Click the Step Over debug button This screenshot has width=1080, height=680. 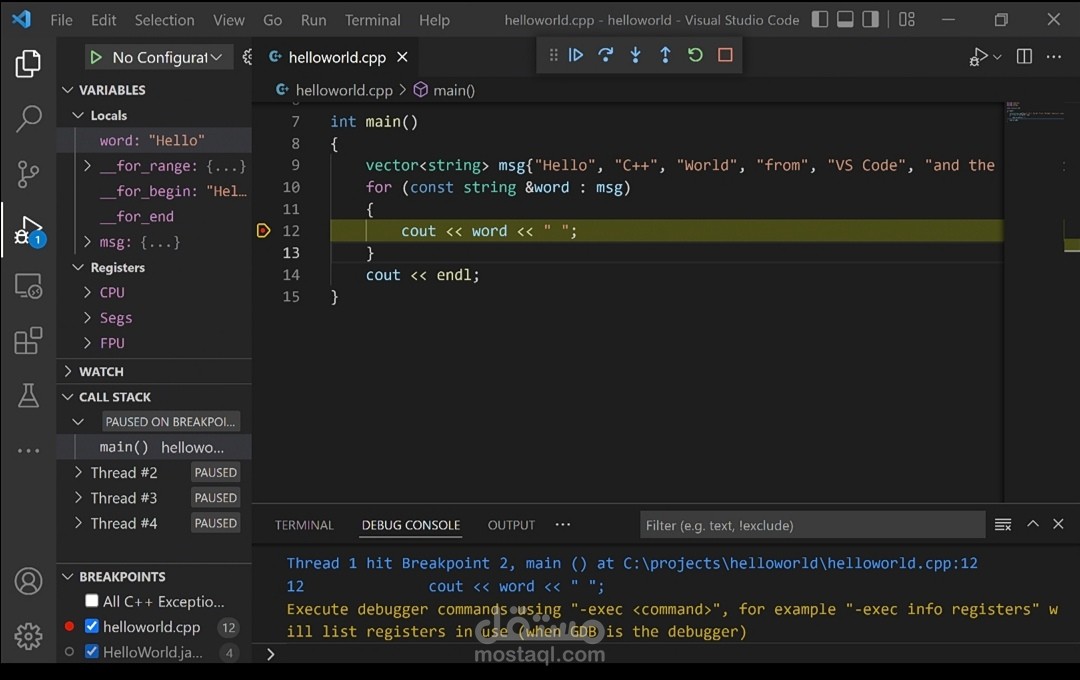pos(605,55)
